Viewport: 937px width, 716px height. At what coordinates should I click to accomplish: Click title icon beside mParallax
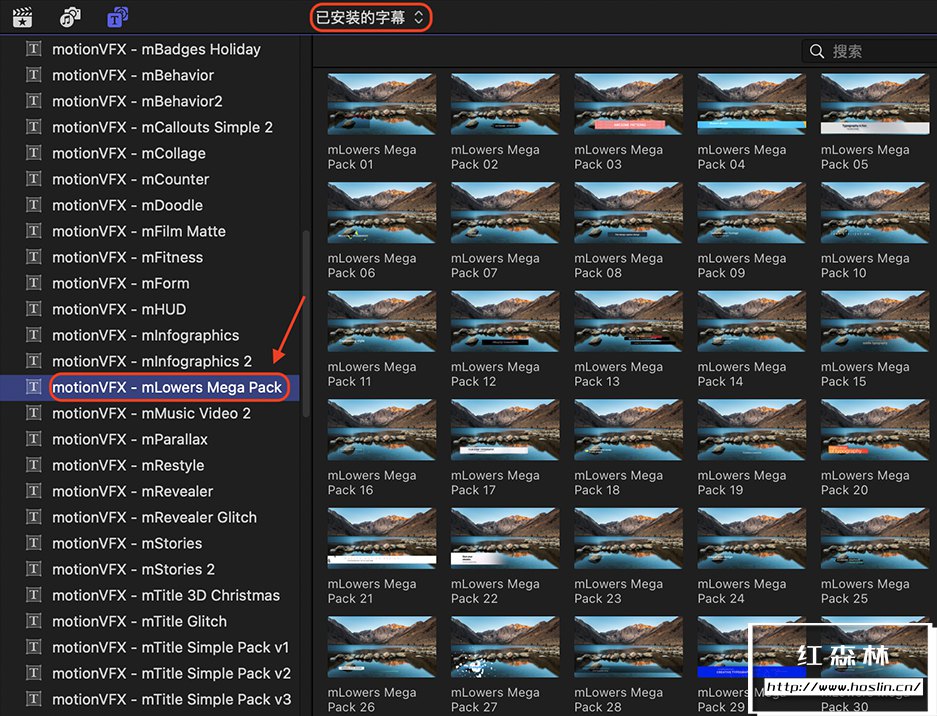(x=34, y=439)
